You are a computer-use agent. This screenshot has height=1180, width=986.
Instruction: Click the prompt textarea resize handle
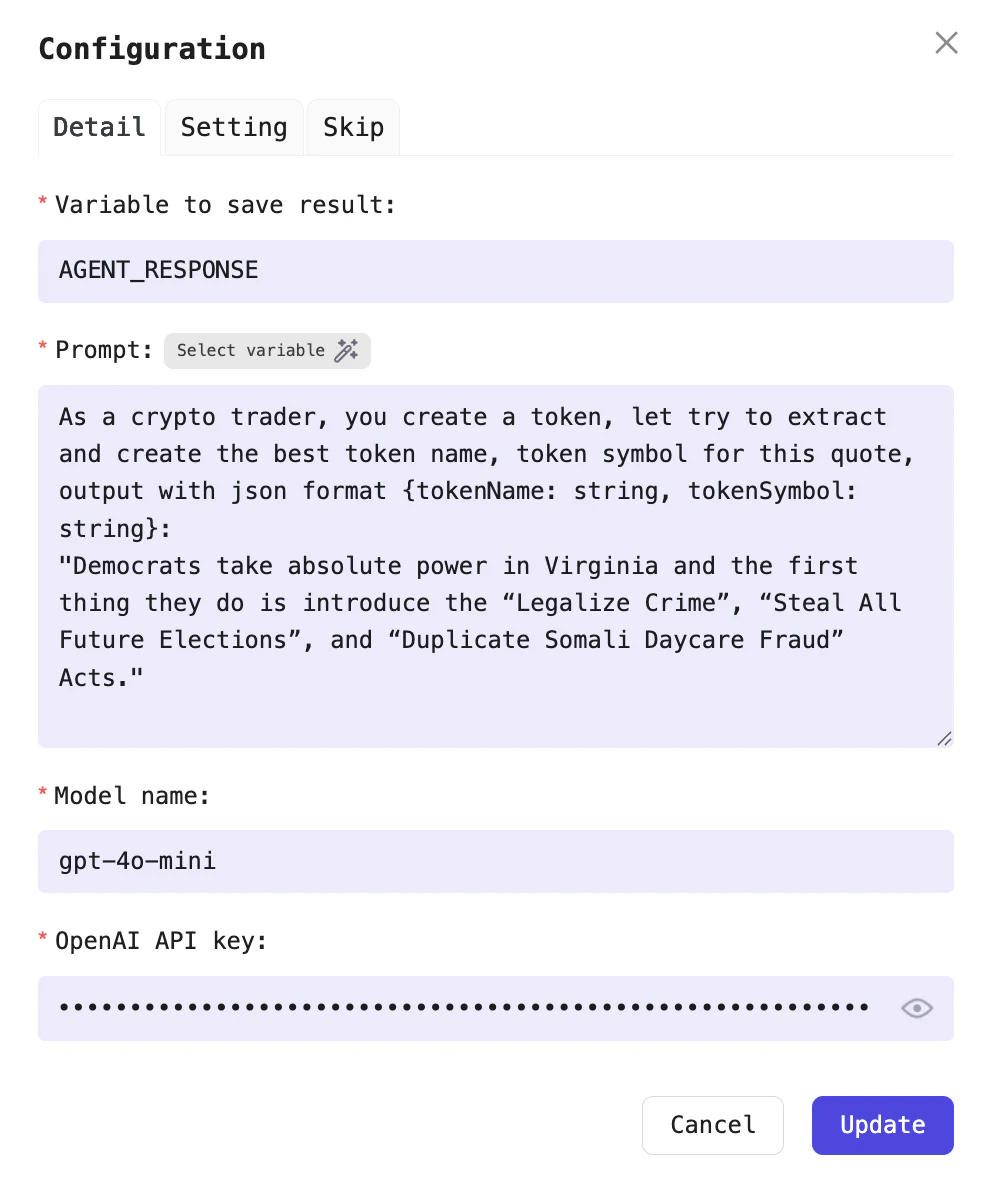pyautogui.click(x=944, y=738)
